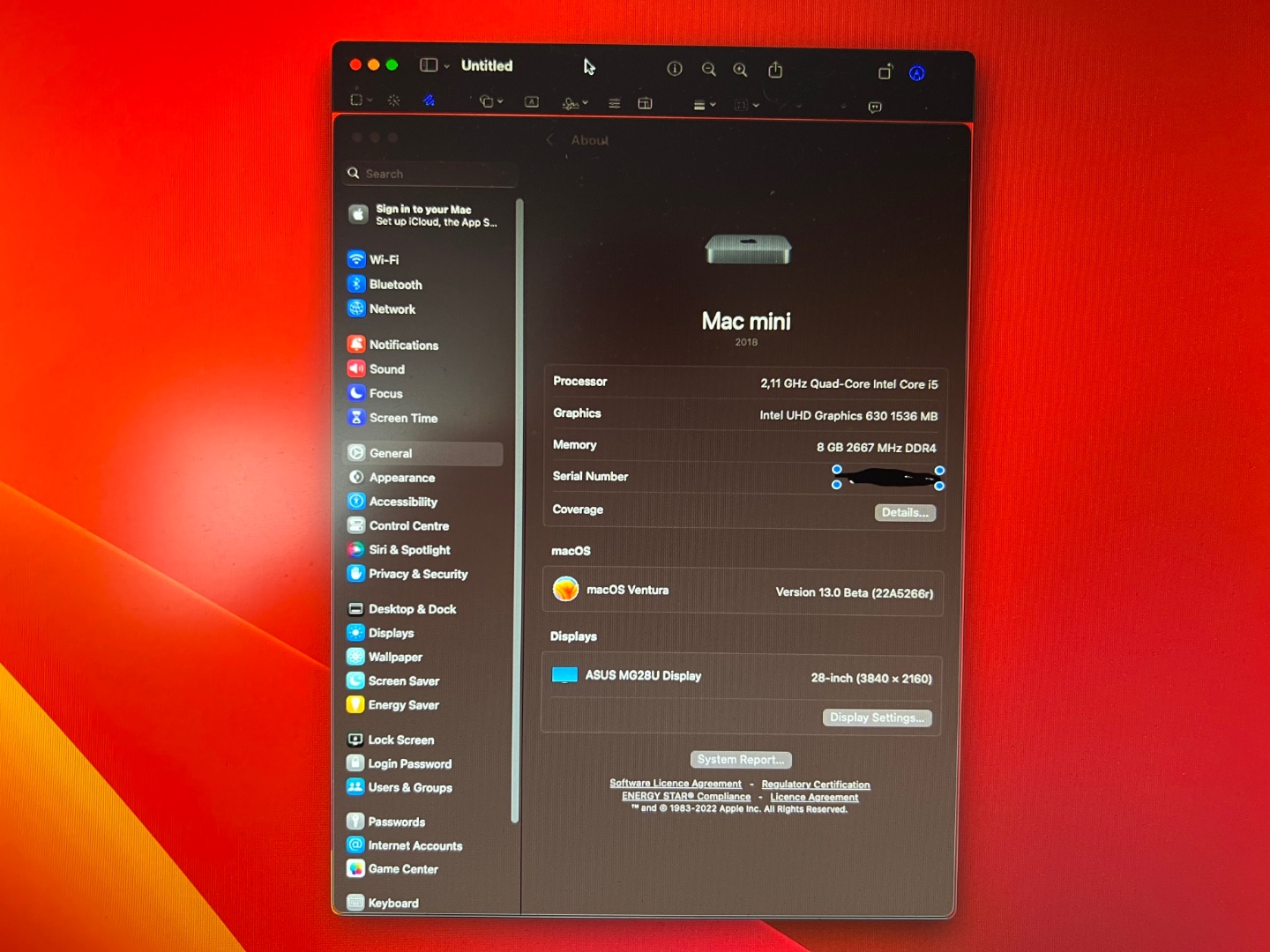Open Adjust Colour sliders tool
1270x952 pixels.
click(x=614, y=104)
